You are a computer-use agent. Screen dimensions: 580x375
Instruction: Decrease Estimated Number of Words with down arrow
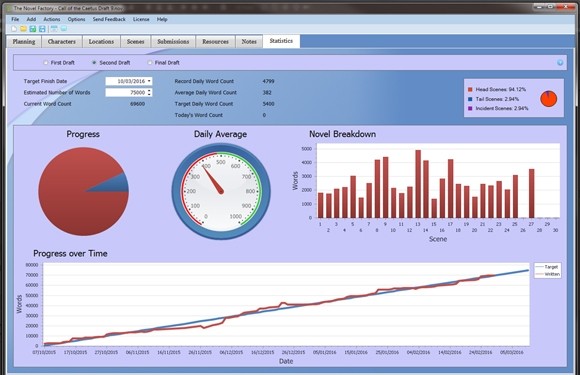149,94
